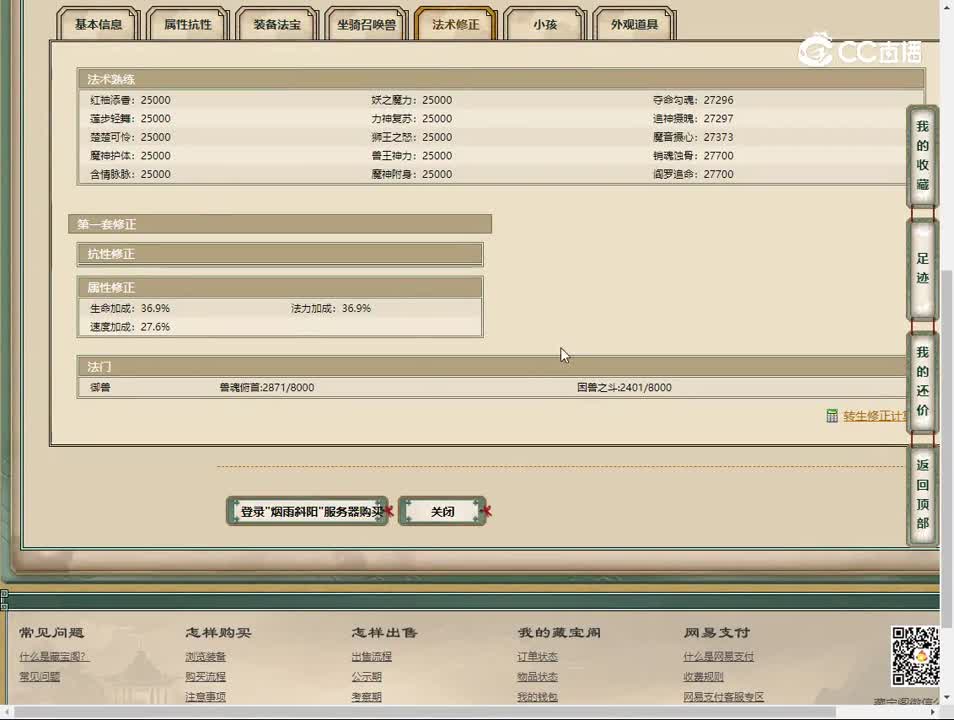Click the 足迹 sidebar button
The width and height of the screenshot is (954, 720).
922,269
